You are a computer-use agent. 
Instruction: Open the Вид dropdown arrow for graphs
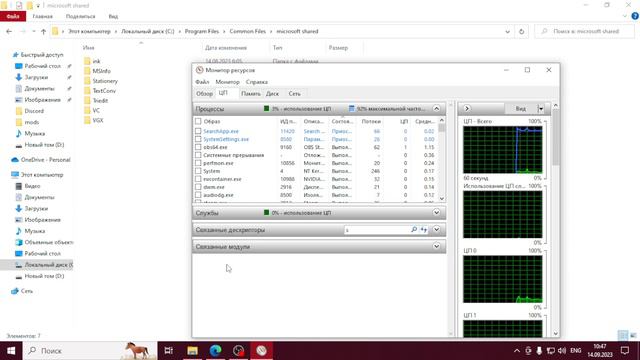click(541, 109)
